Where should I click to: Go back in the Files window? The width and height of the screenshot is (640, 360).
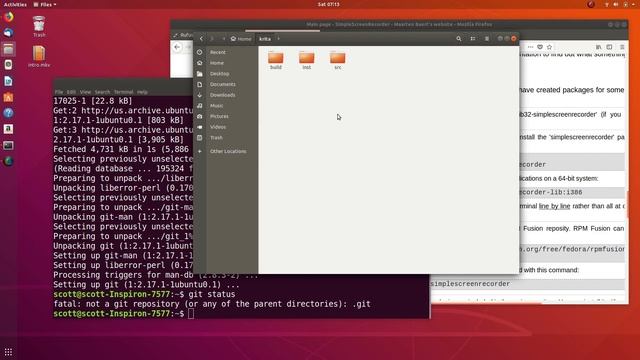click(x=201, y=39)
